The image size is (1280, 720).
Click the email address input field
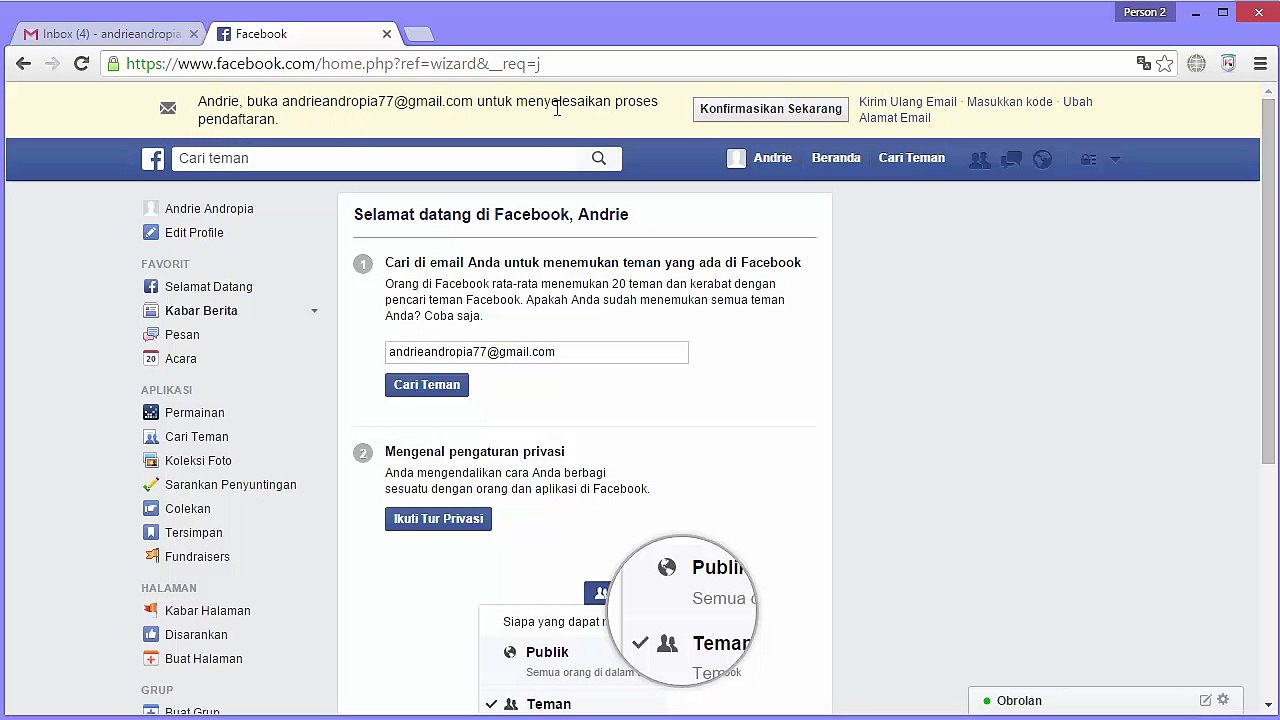(x=537, y=352)
